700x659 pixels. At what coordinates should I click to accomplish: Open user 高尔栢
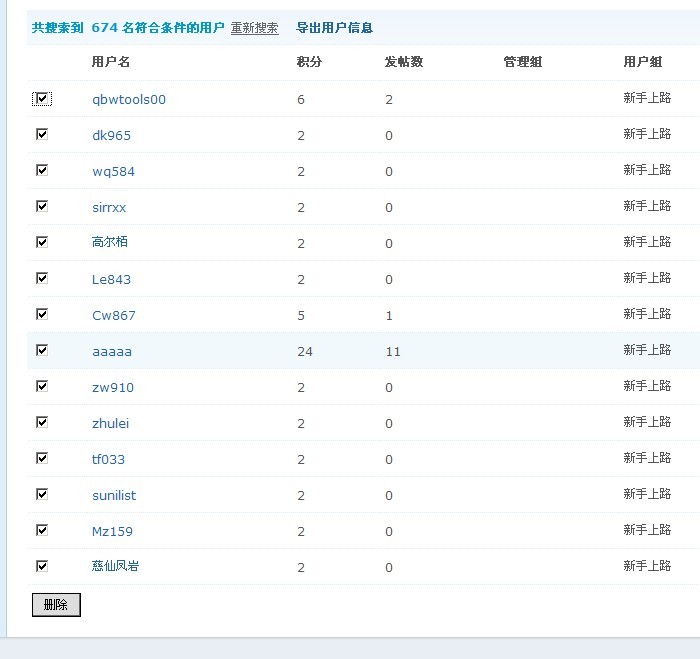pos(110,242)
